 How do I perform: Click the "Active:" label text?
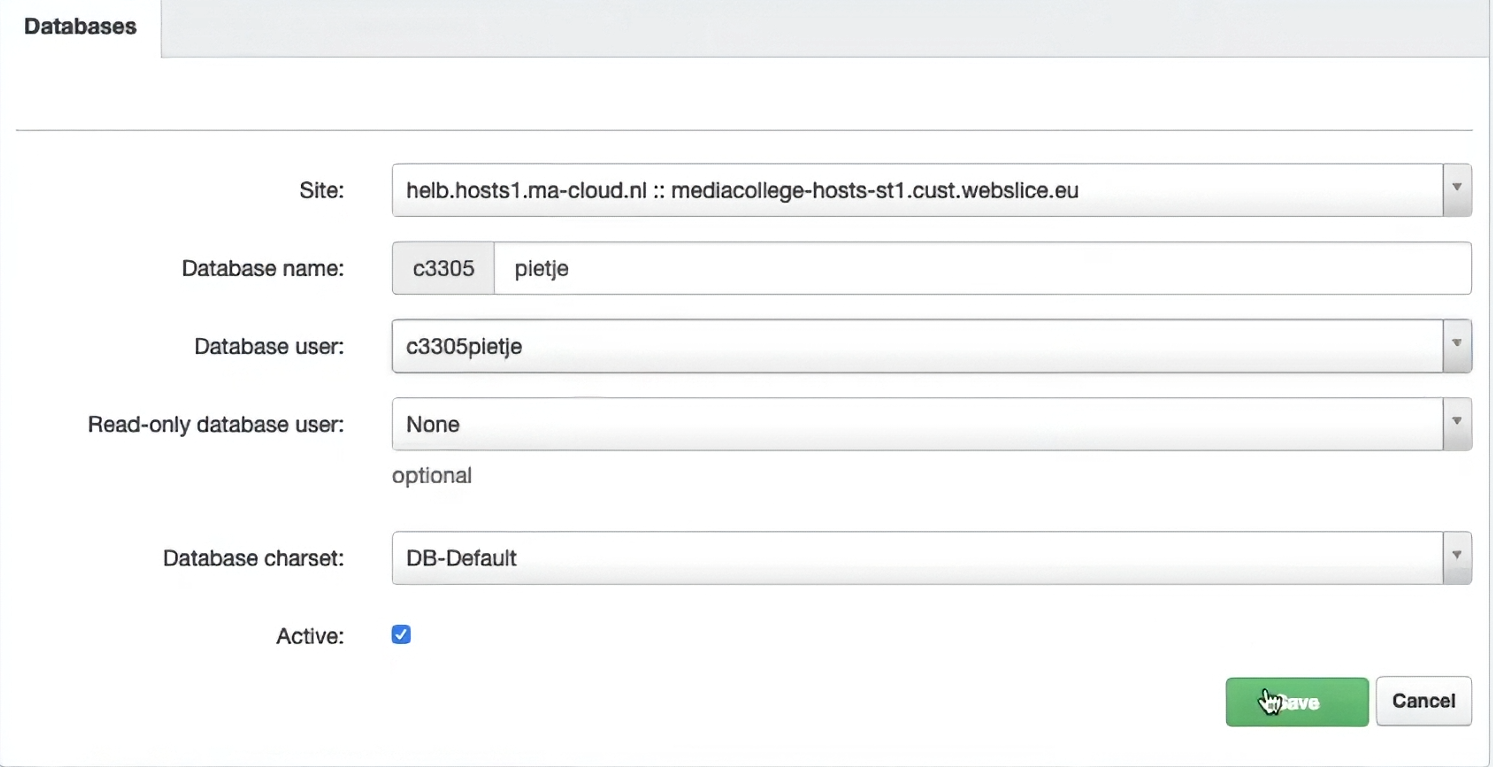click(310, 635)
